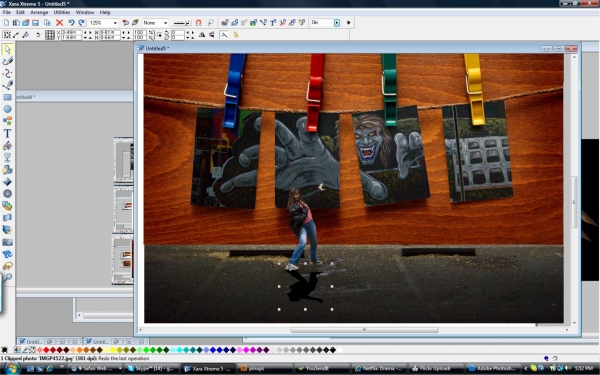600x375 pixels.
Task: Click the flip horizontal icon in infobar
Action: [x=202, y=35]
